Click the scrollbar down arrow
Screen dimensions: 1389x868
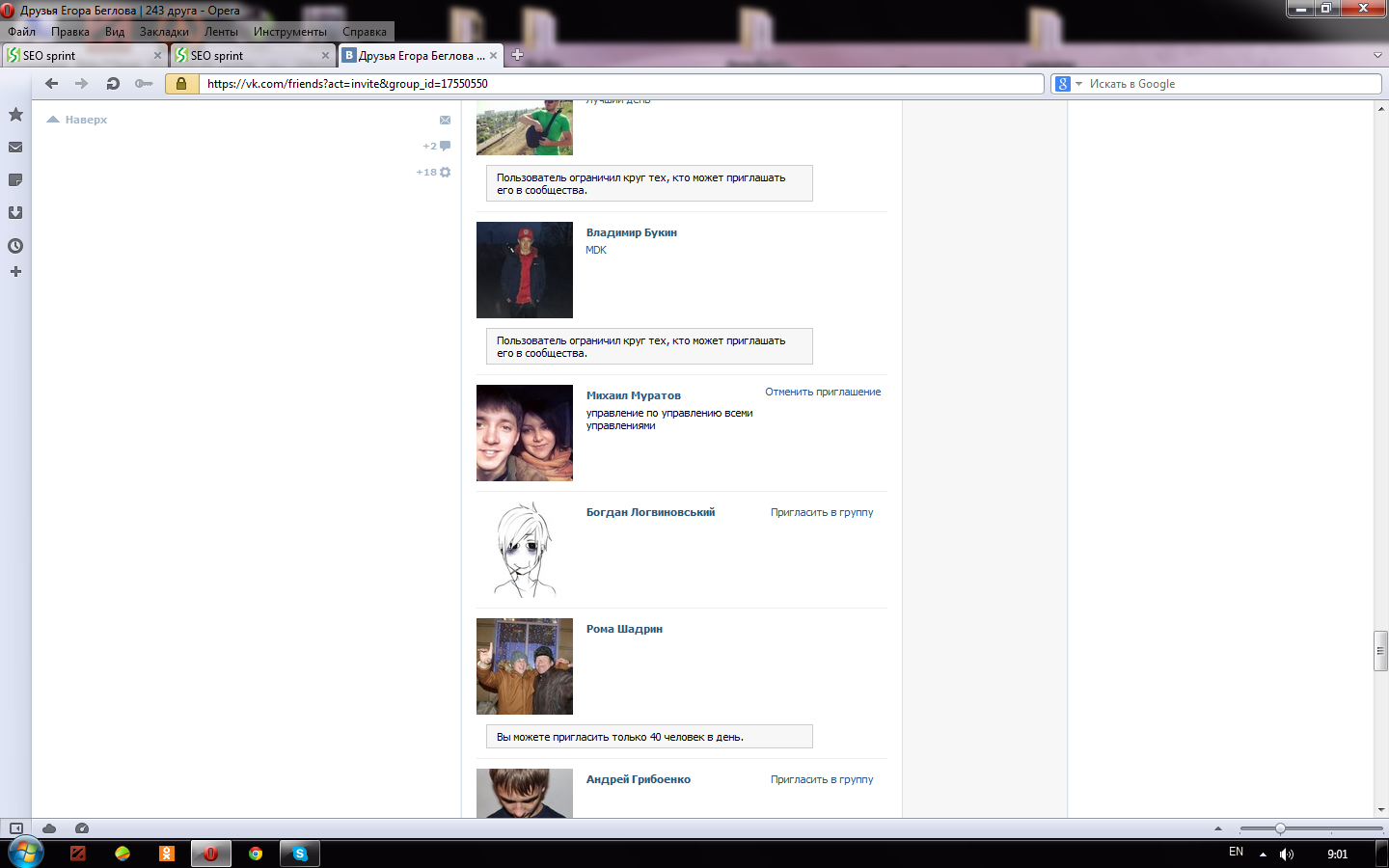[1380, 810]
